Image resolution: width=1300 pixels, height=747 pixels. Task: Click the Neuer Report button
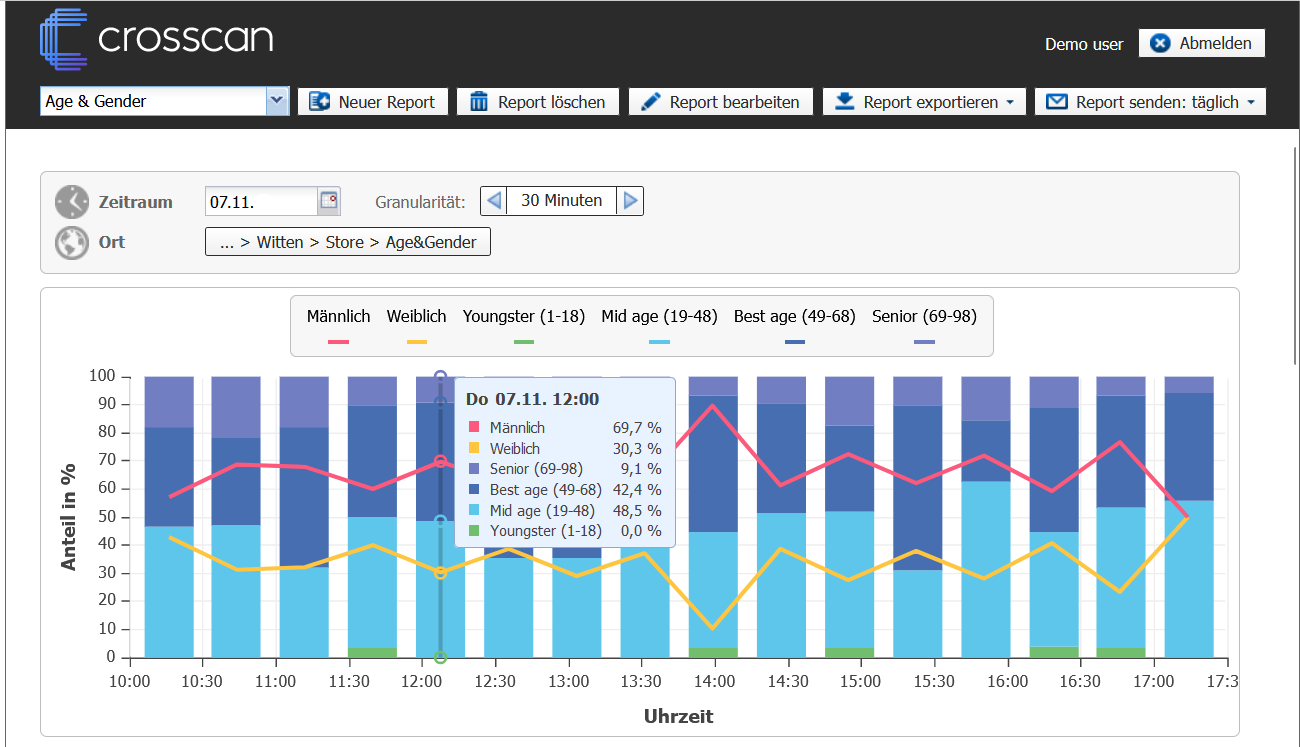[372, 102]
